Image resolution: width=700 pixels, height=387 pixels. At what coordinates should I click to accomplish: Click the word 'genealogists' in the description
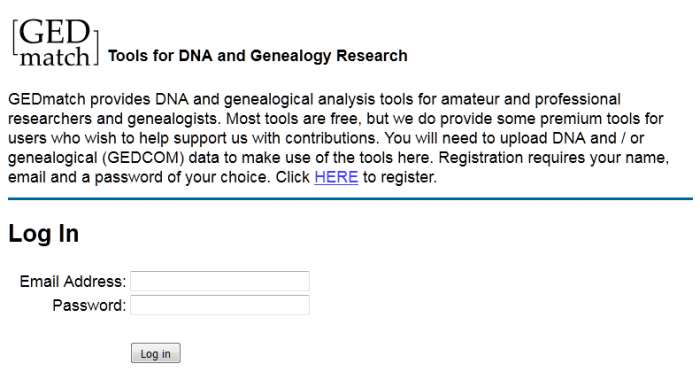[x=172, y=119]
